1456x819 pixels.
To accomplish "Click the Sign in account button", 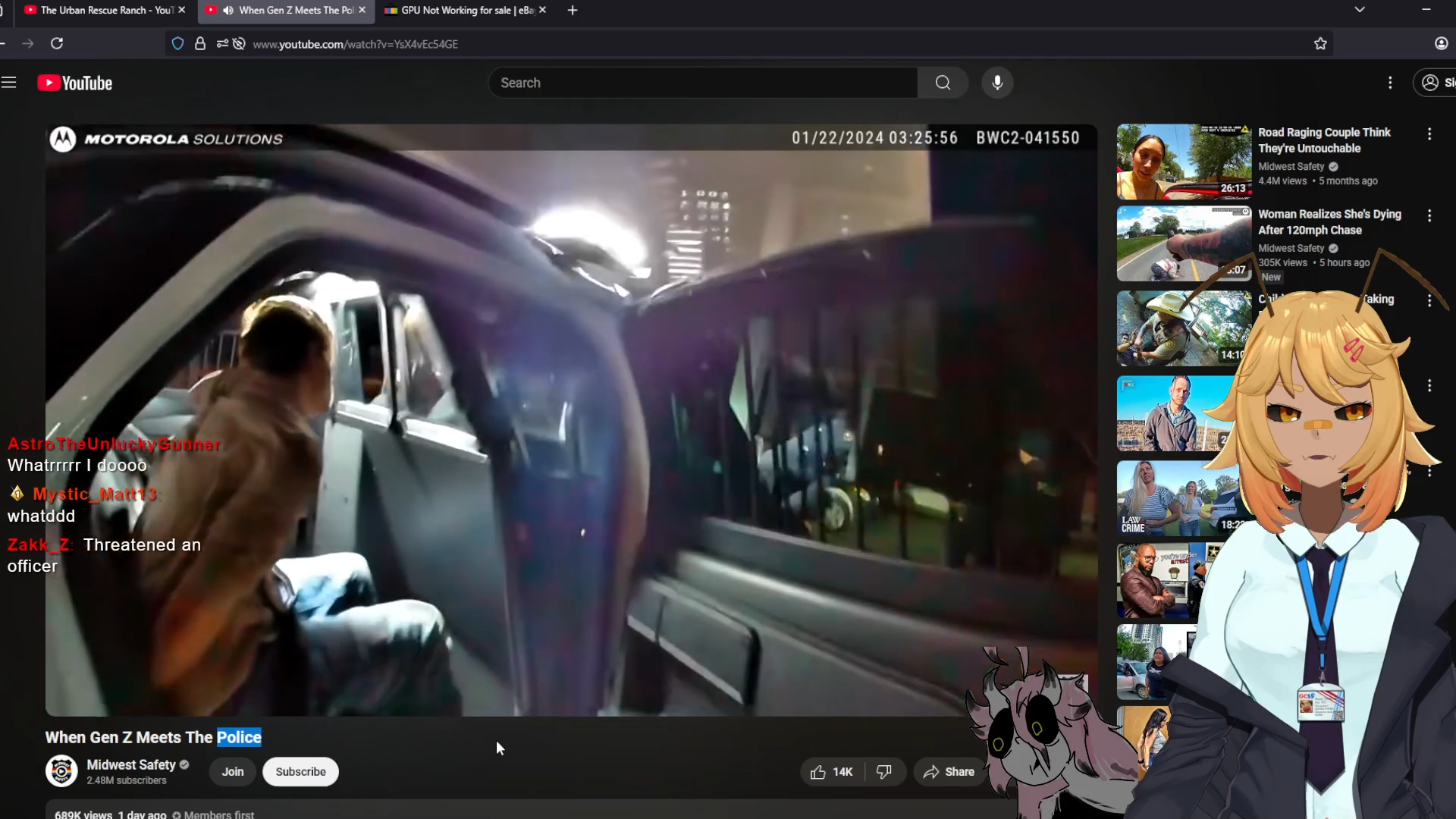I will [x=1435, y=83].
